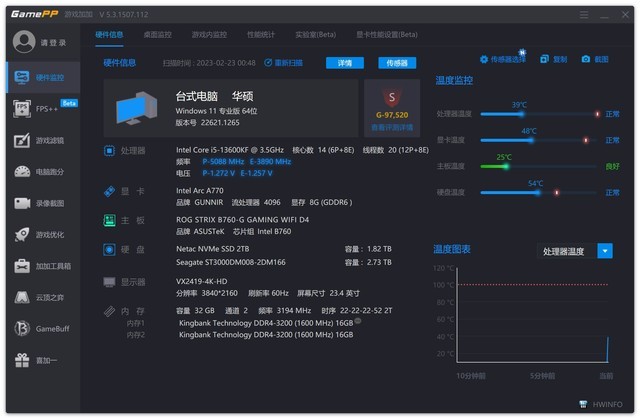Click the 详情 details button
Screen dimensions: 640x419
(345, 63)
